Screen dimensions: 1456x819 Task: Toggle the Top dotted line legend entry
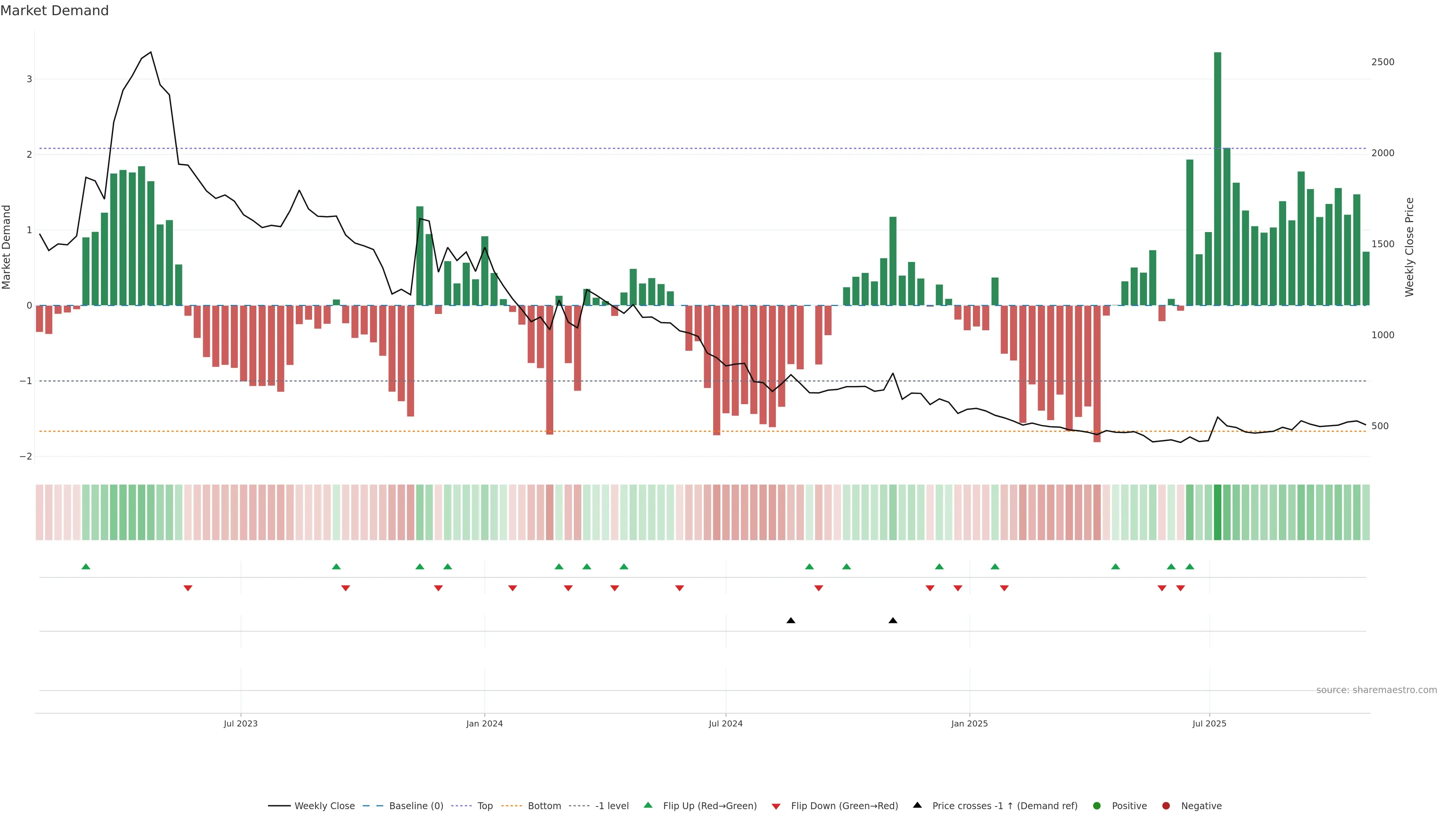485,806
